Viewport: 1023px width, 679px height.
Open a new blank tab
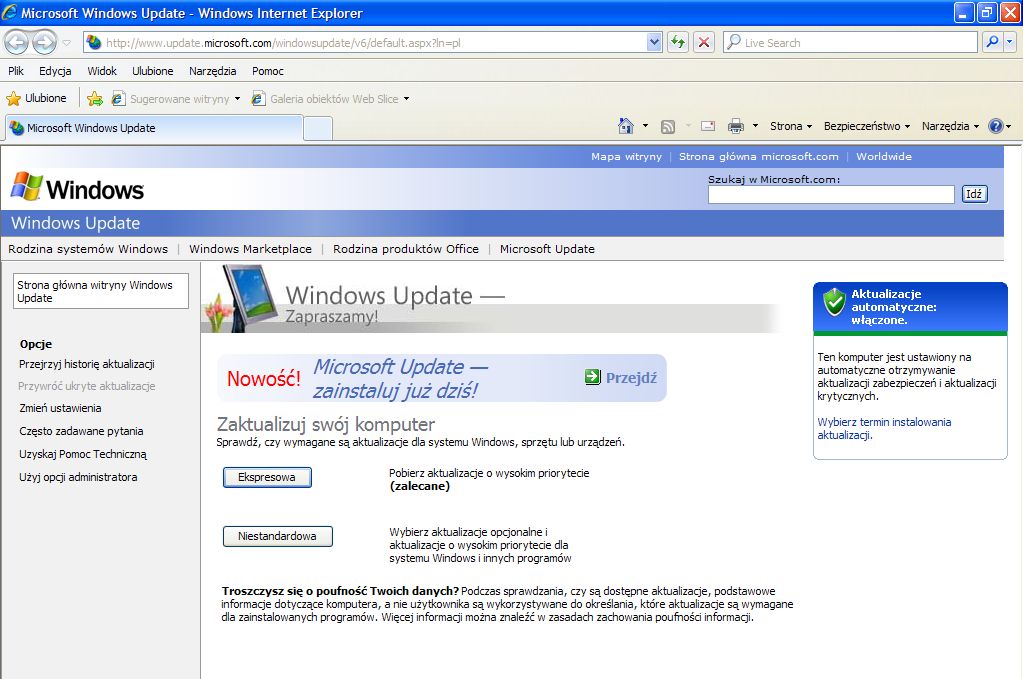click(x=318, y=128)
